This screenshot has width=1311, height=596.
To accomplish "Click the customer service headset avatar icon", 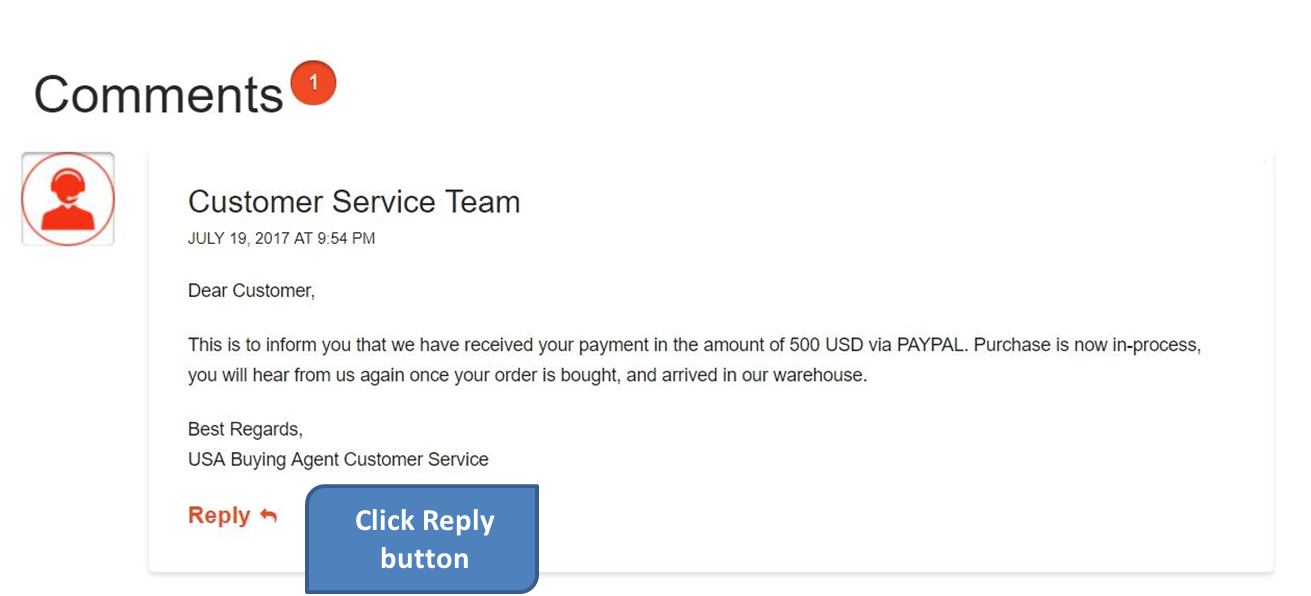I will pos(67,198).
